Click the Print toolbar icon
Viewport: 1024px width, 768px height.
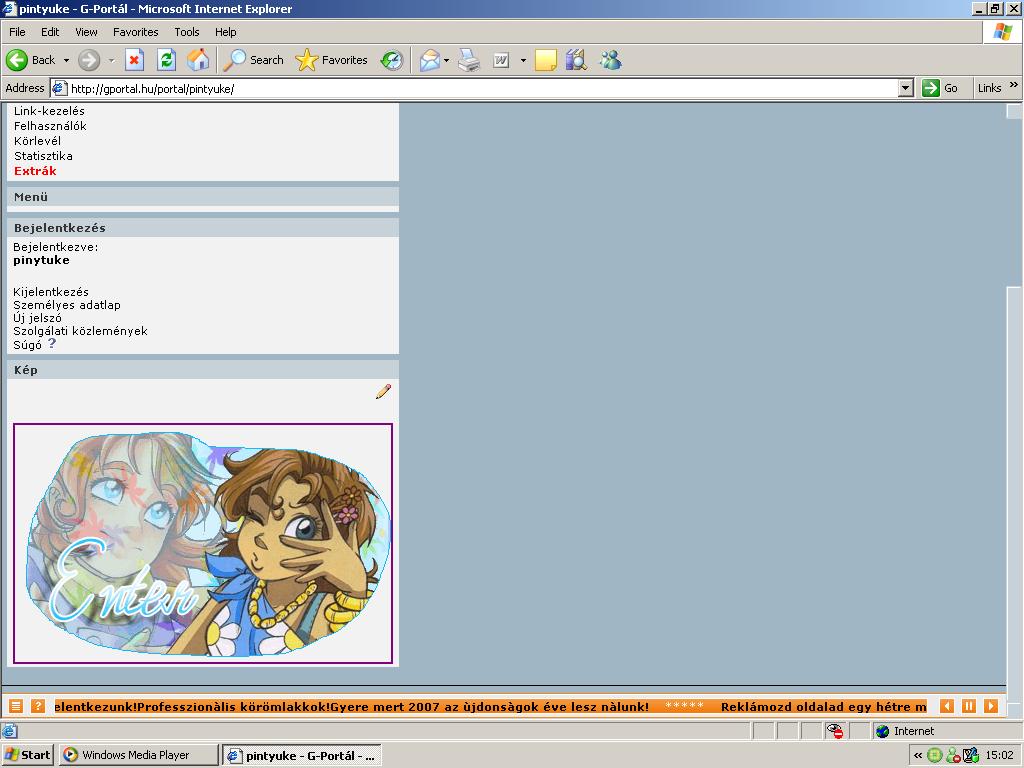point(469,60)
